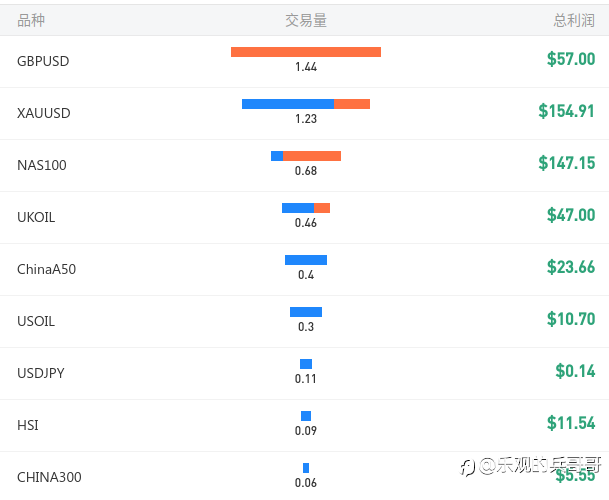Viewport: 609px width, 500px height.
Task: Click the orange segment of NAS100 bar
Action: point(312,156)
